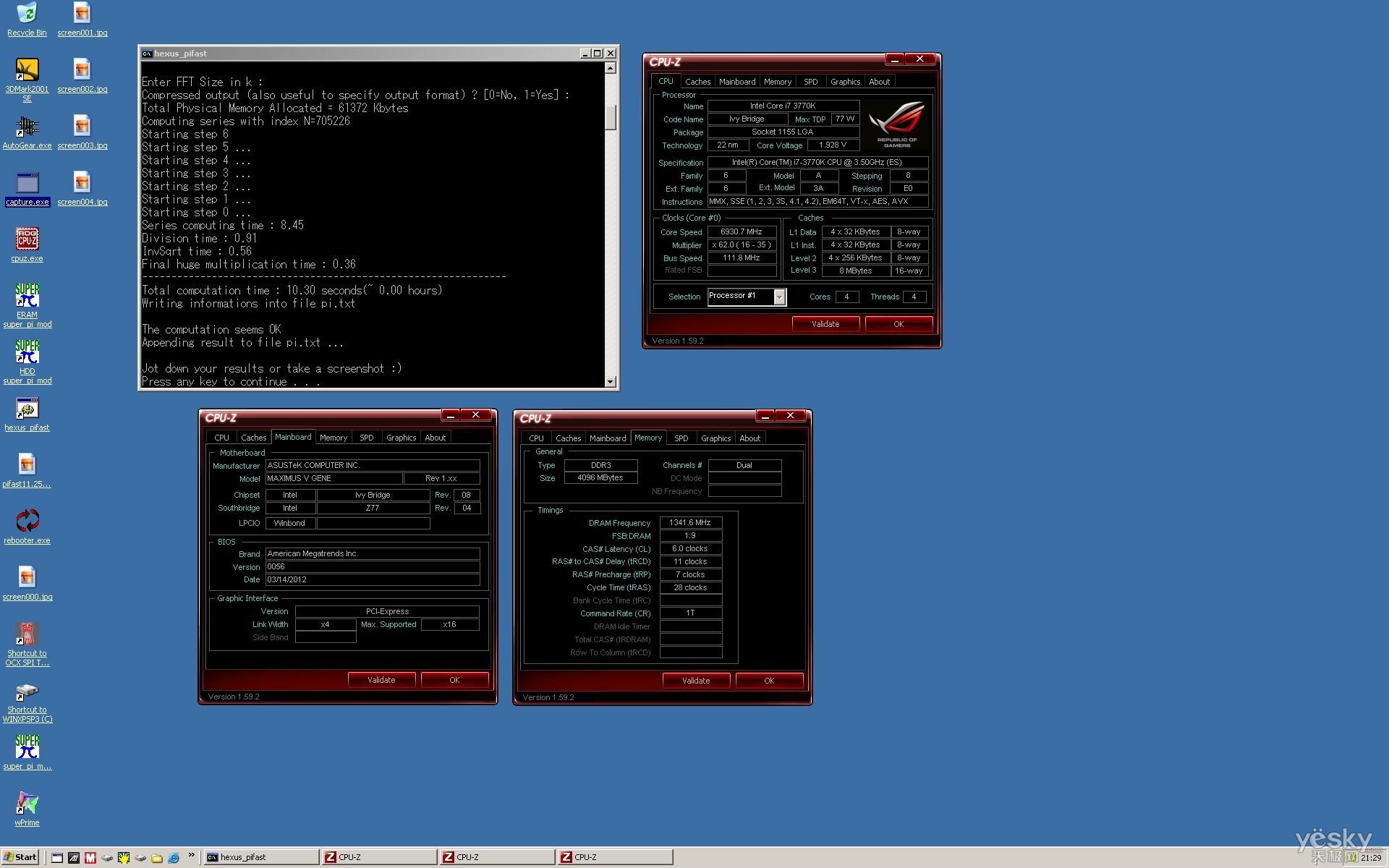This screenshot has width=1389, height=868.
Task: Open SPD tab in Mainboard CPU-Z window
Action: click(367, 438)
